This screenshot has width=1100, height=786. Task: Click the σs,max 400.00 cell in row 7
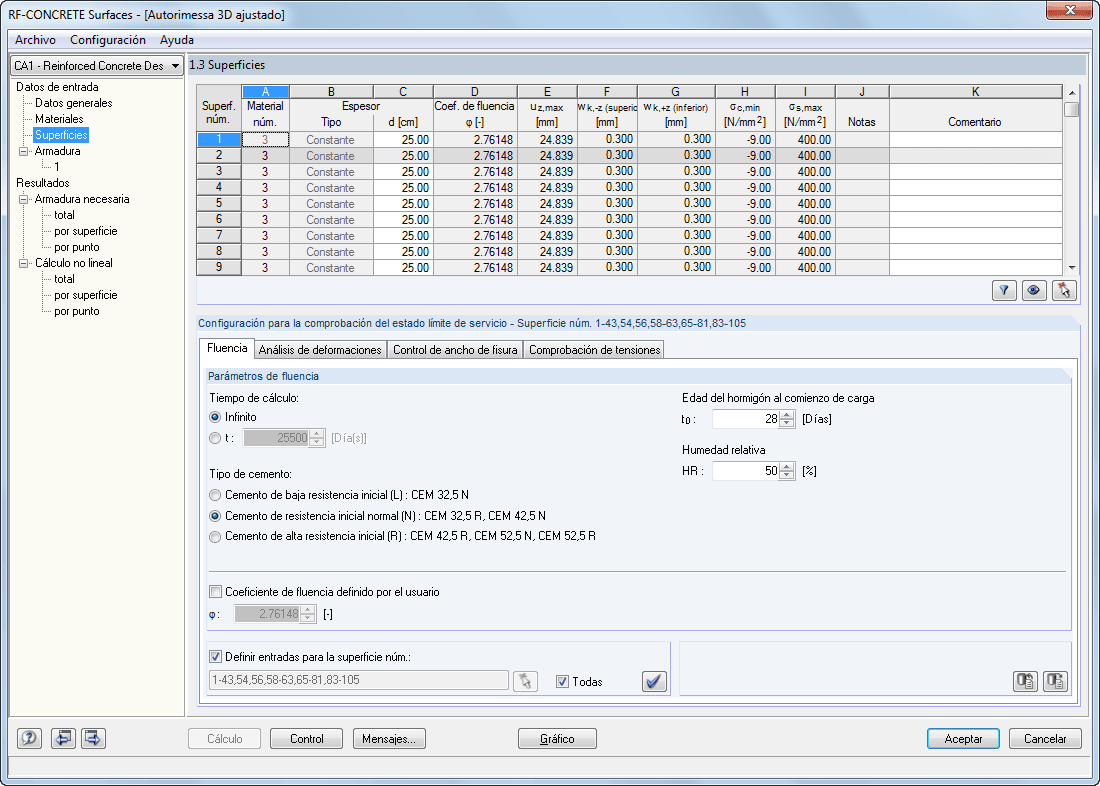click(x=805, y=236)
